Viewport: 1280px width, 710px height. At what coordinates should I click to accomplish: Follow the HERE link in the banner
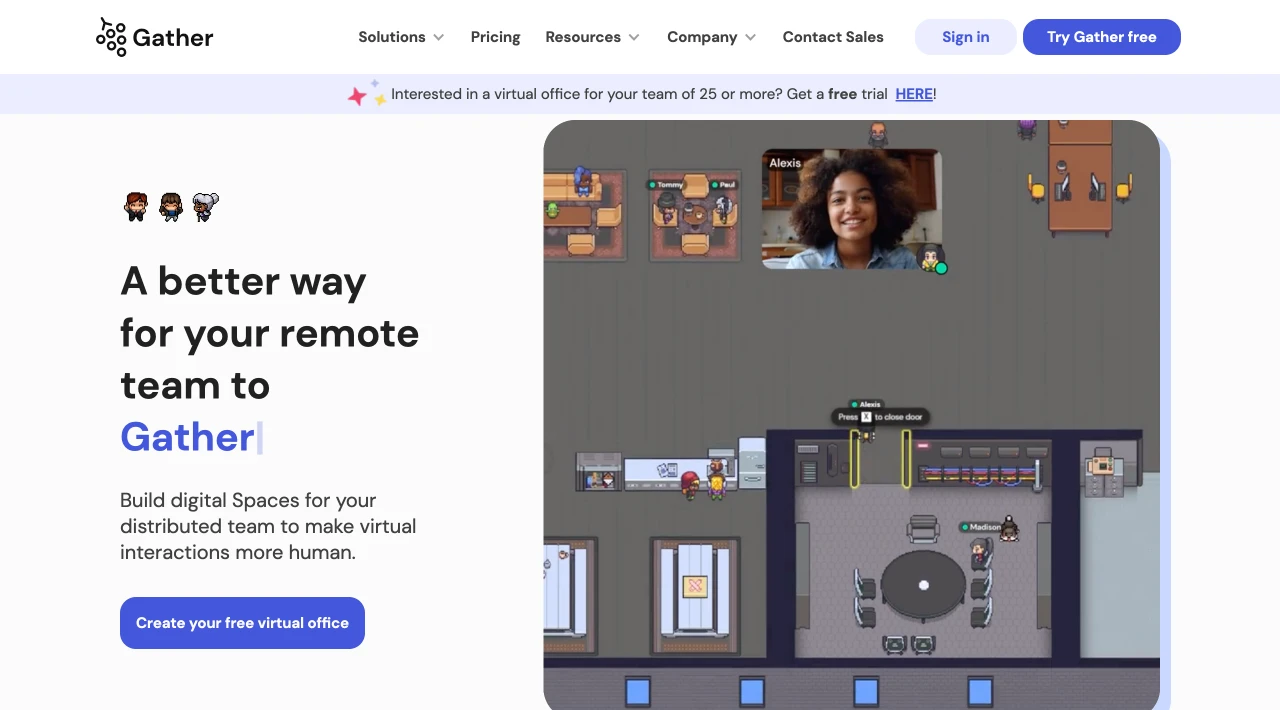[914, 94]
